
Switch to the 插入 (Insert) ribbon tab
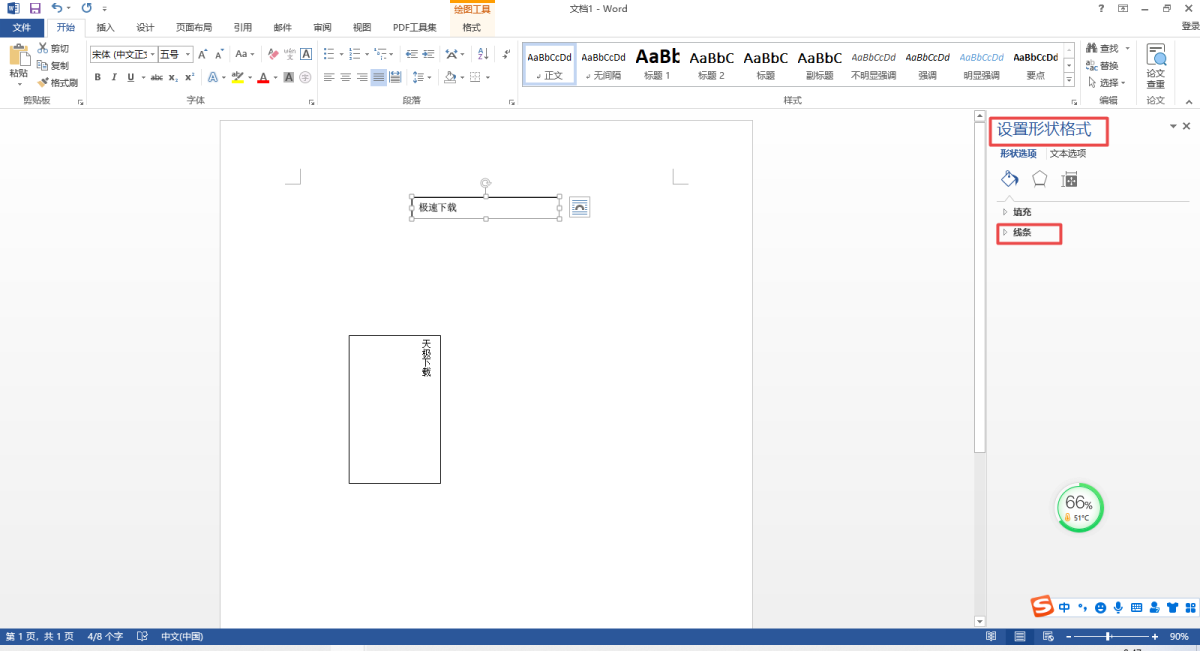point(105,27)
